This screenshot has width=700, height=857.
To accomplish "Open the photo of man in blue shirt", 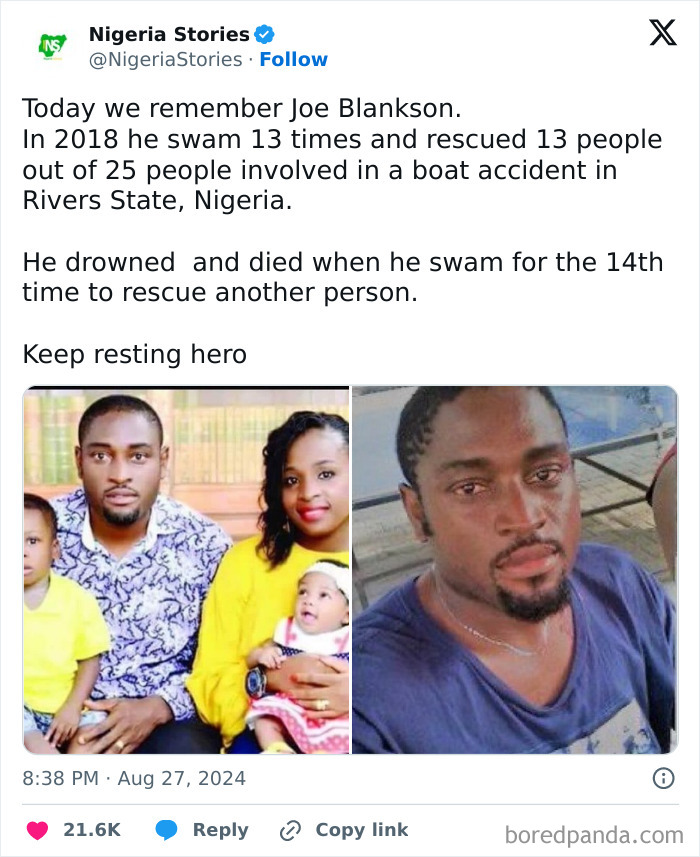I will [515, 570].
